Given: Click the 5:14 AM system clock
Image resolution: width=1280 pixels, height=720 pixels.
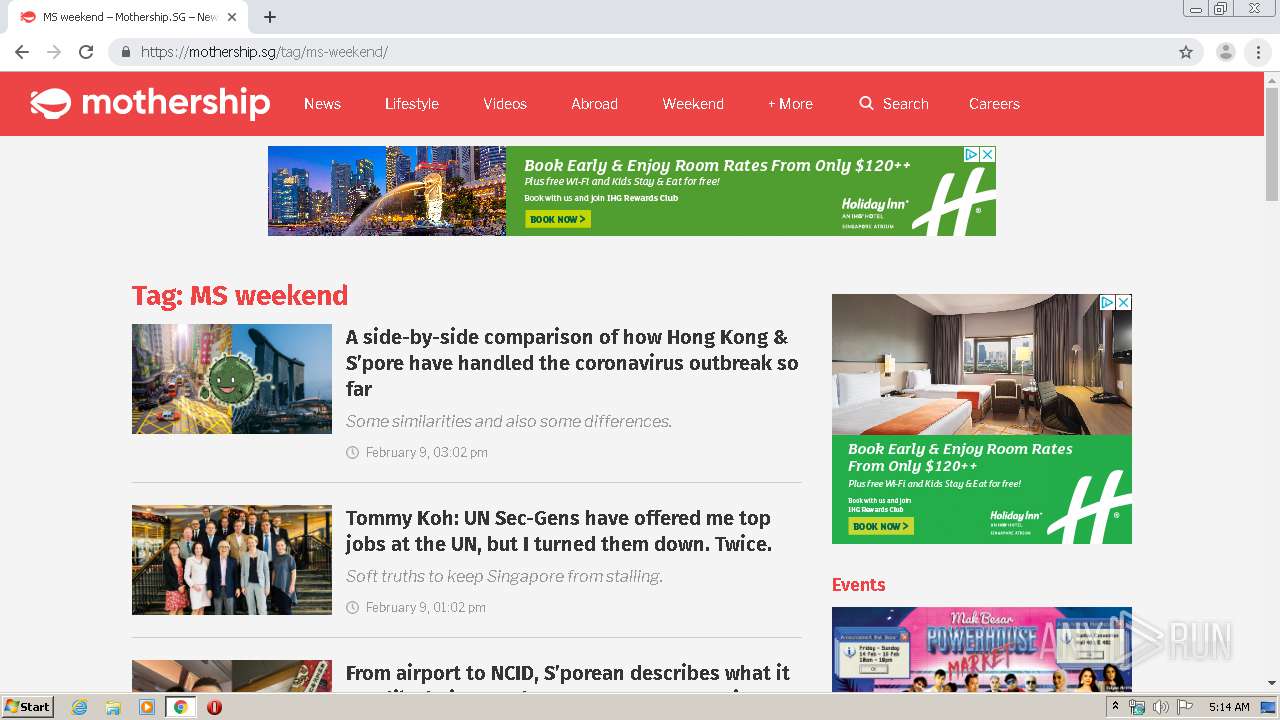Looking at the screenshot, I should click(1229, 707).
